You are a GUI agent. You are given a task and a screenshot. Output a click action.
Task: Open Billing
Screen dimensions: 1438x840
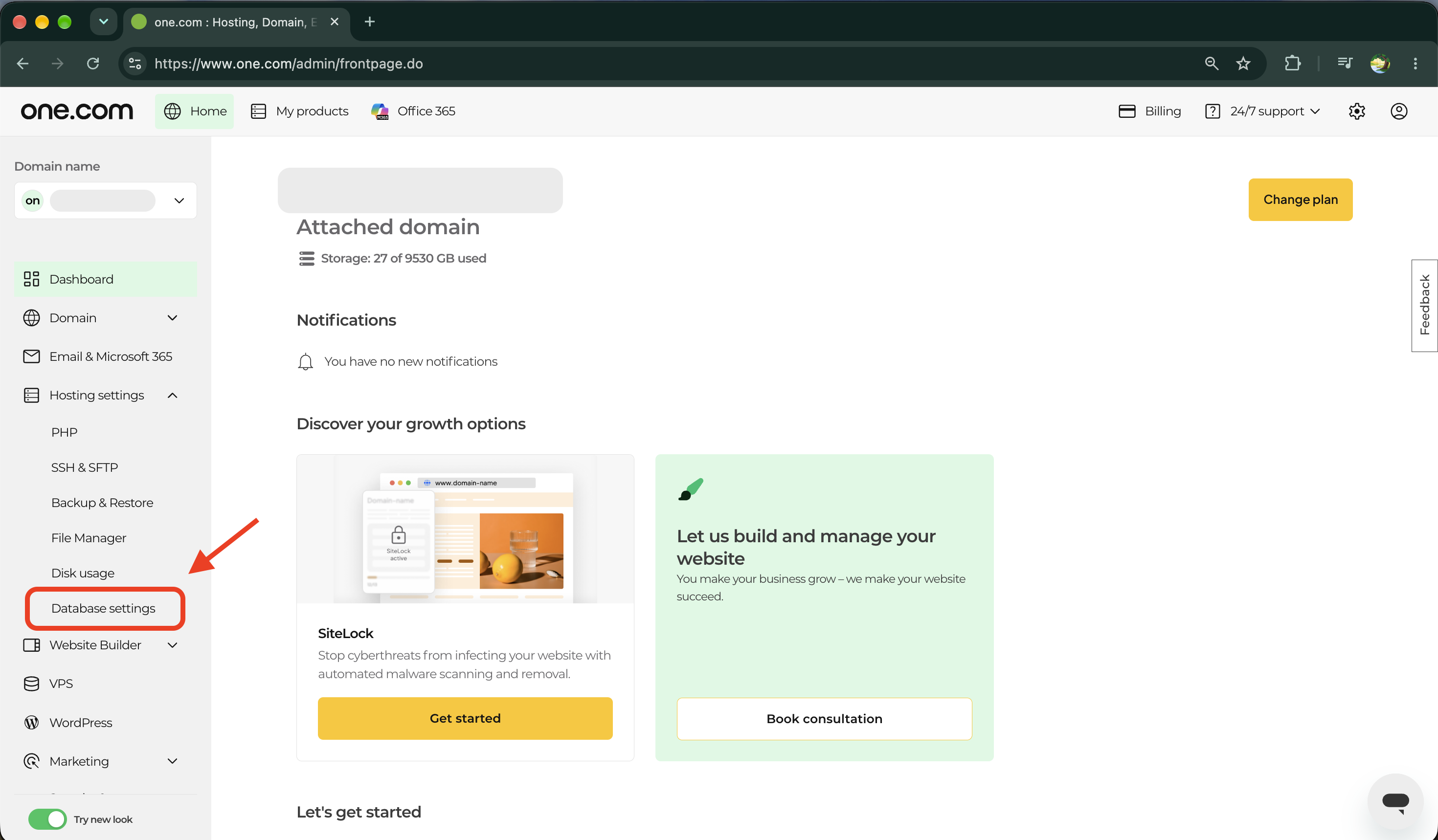tap(1150, 111)
